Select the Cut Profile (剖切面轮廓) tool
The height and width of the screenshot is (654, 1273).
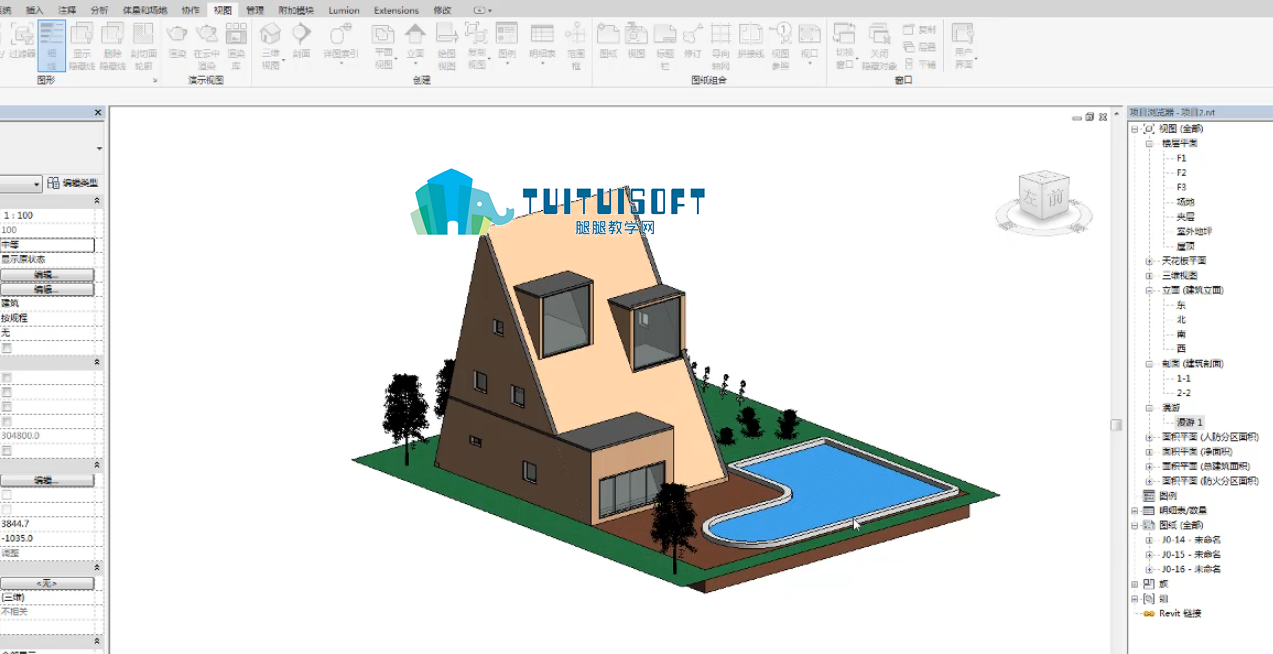(x=144, y=46)
